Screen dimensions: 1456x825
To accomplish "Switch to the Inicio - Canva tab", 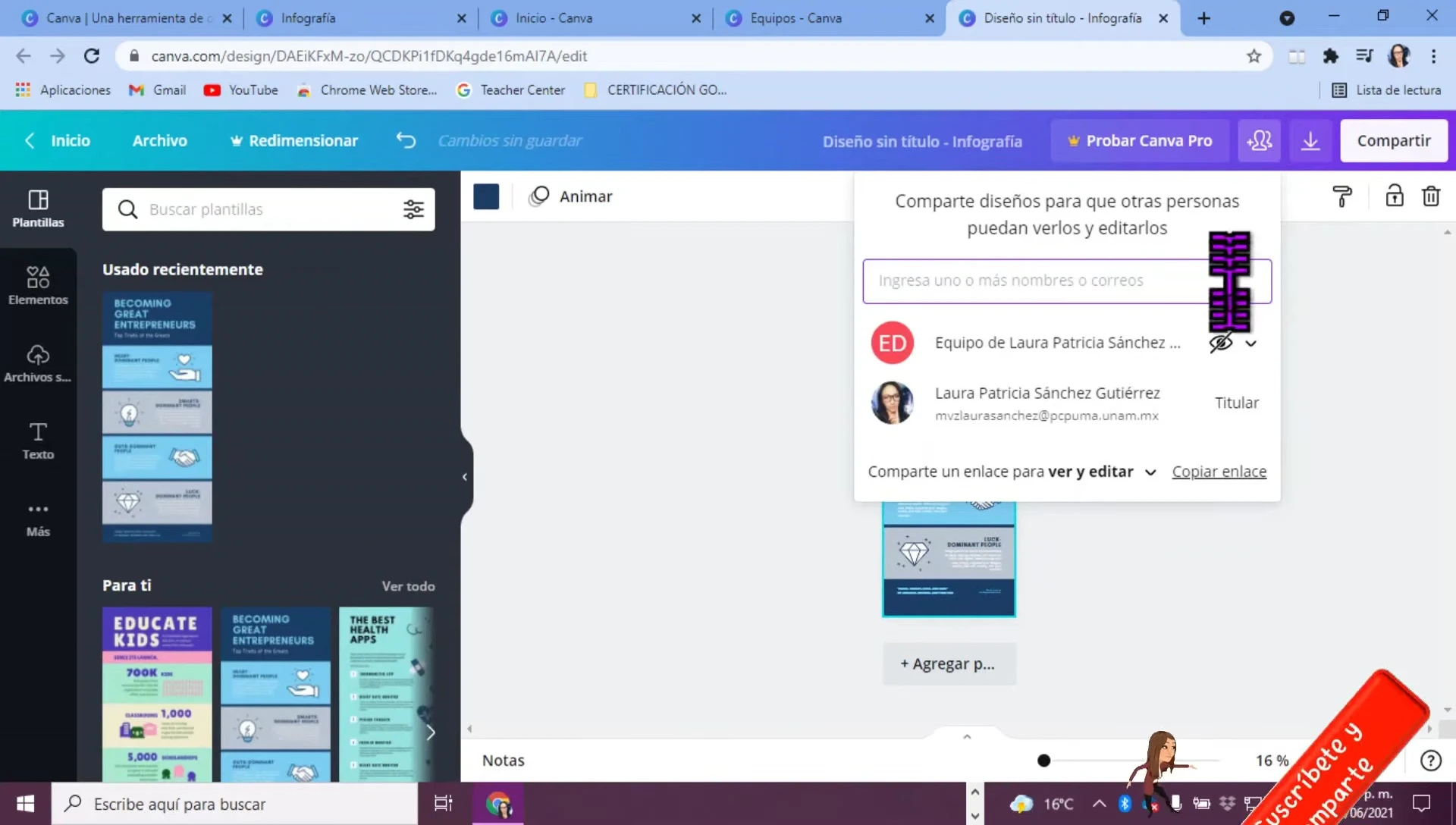I will 595,18.
